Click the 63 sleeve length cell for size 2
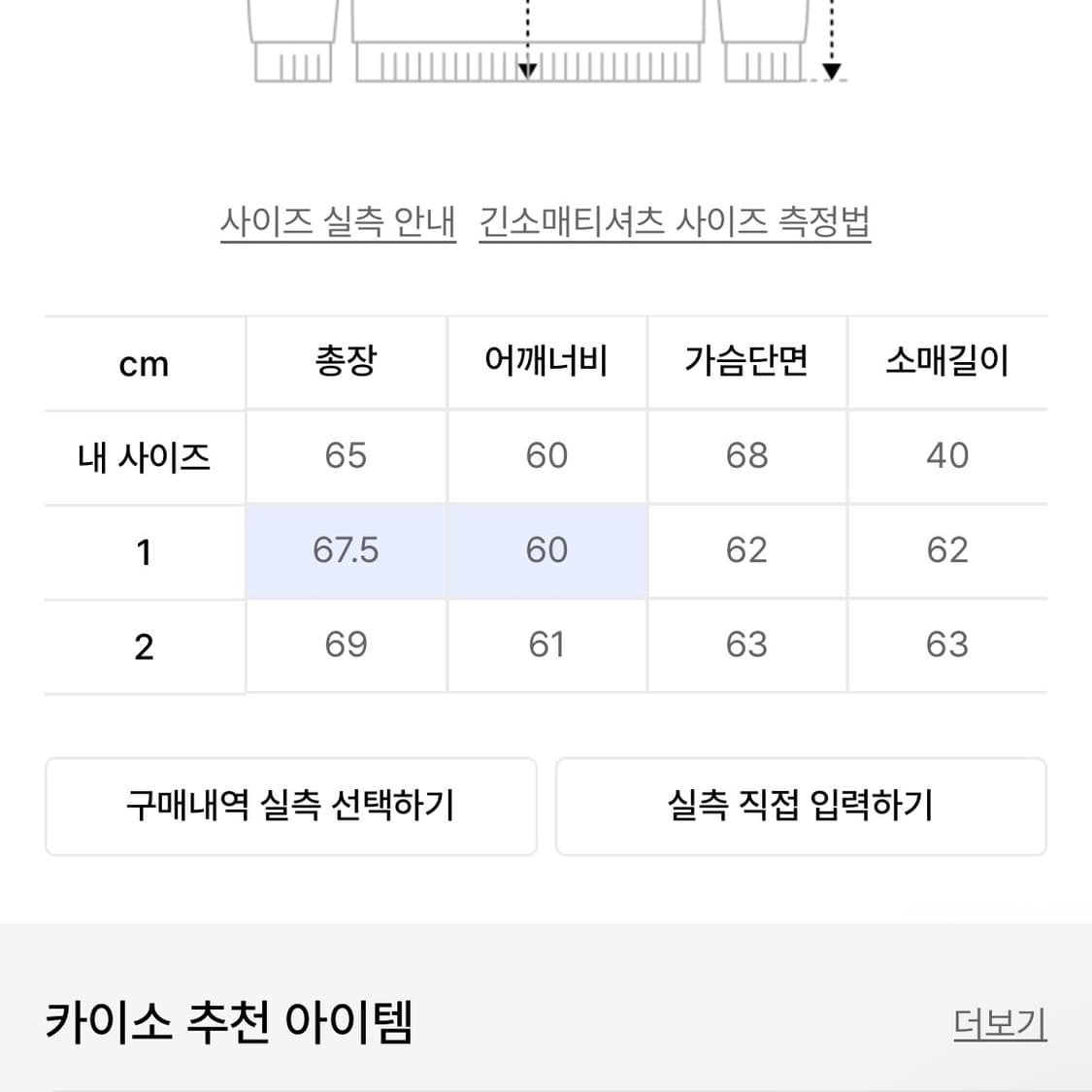The width and height of the screenshot is (1092, 1092). coord(947,645)
